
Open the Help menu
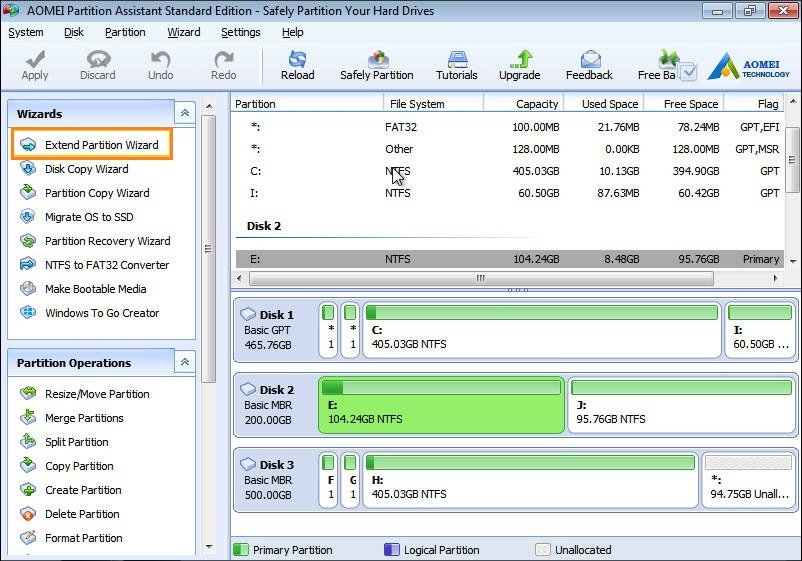click(x=293, y=32)
